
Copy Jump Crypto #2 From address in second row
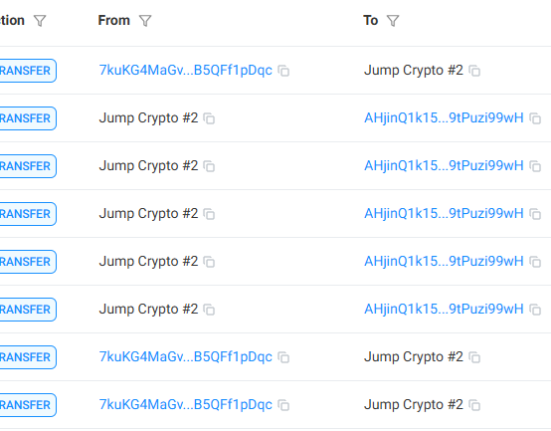pyautogui.click(x=209, y=118)
